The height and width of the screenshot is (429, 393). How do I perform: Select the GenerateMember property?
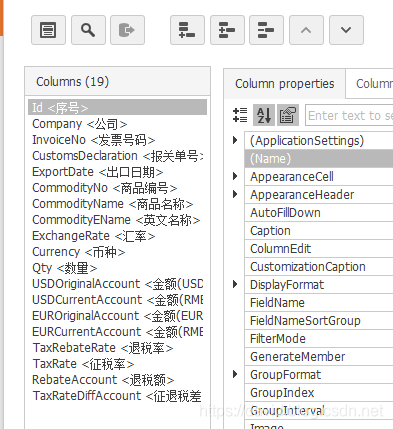pos(319,357)
